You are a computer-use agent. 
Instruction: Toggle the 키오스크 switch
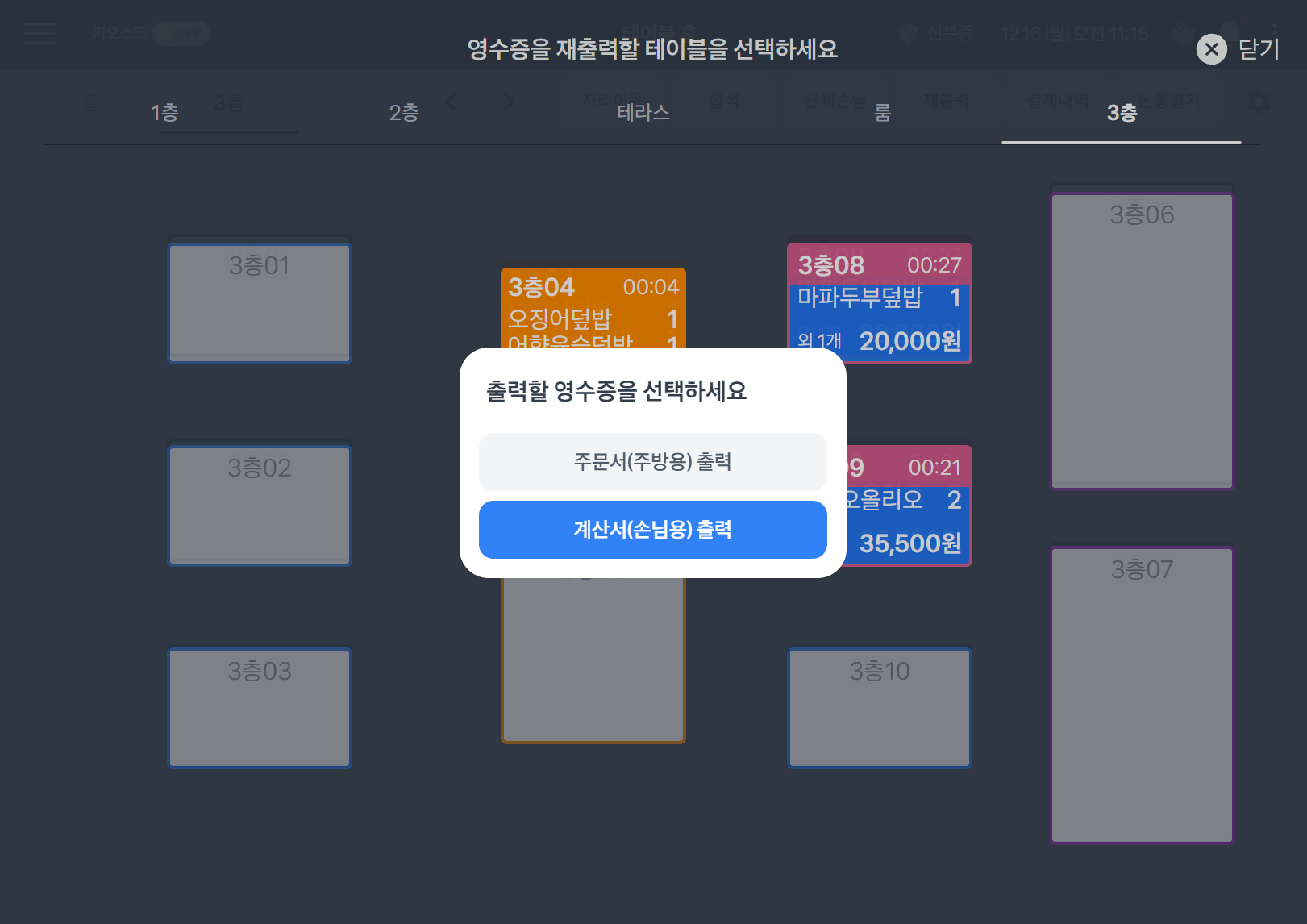[181, 33]
